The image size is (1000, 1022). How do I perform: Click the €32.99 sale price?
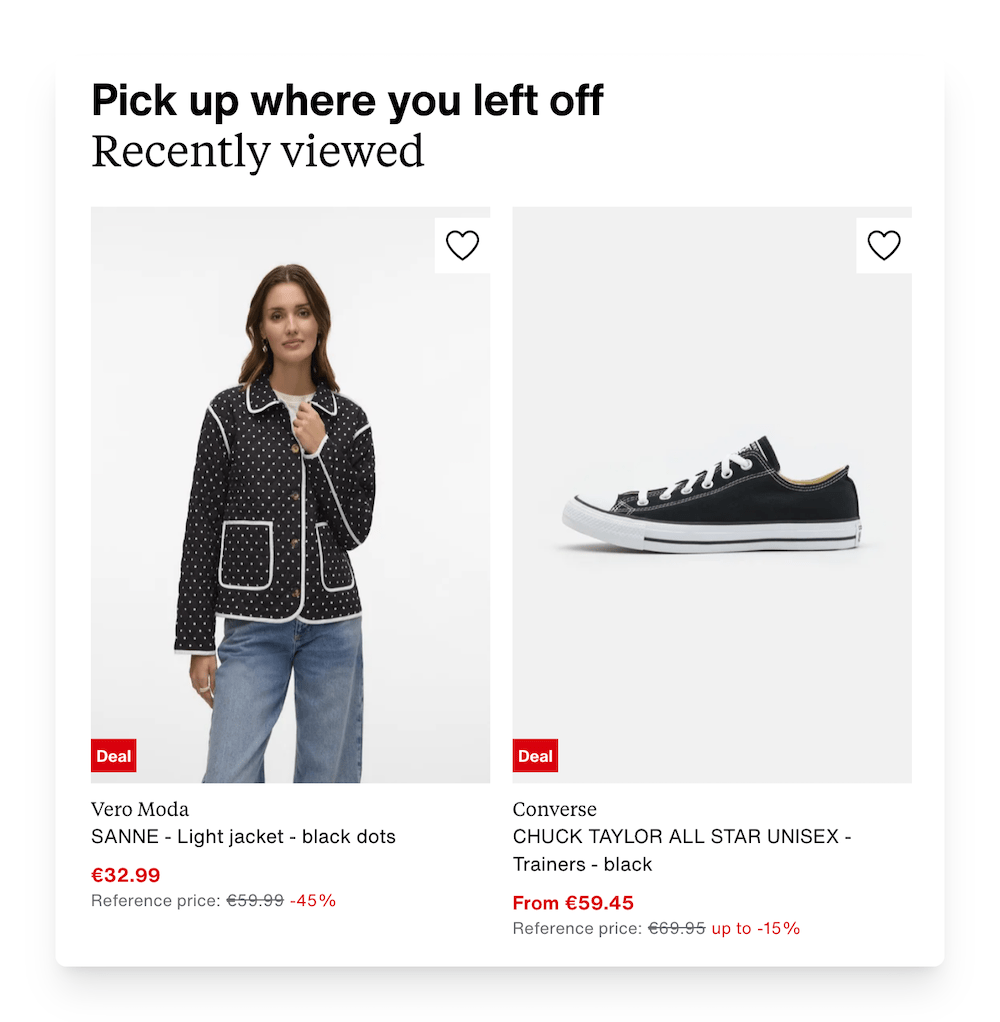(126, 875)
